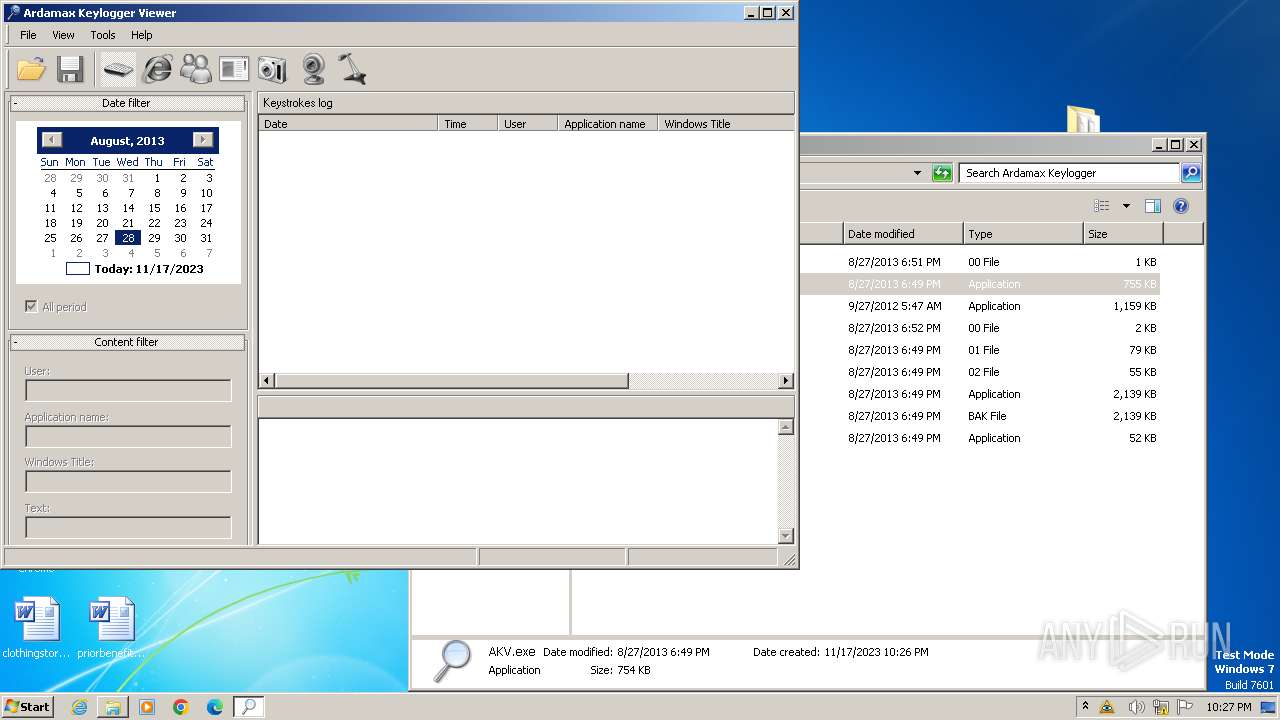Click the Windows Title filter field
Viewport: 1280px width, 720px height.
128,482
